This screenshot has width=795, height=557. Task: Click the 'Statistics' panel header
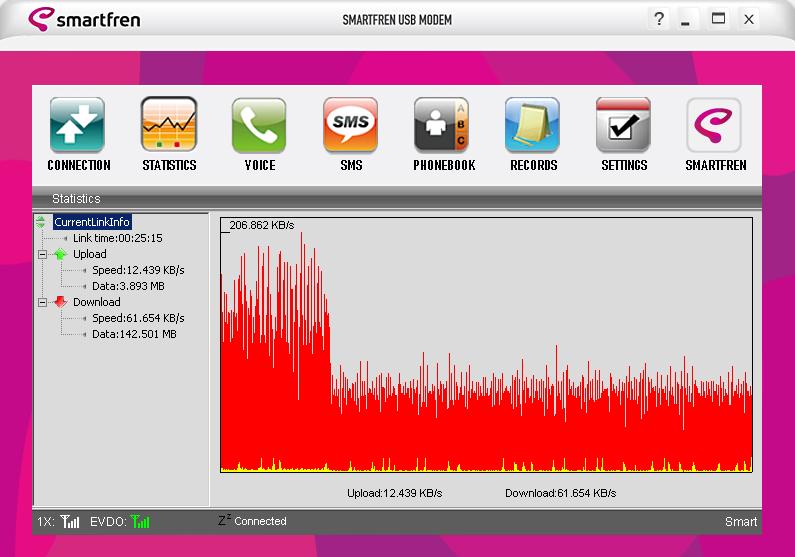[x=76, y=199]
